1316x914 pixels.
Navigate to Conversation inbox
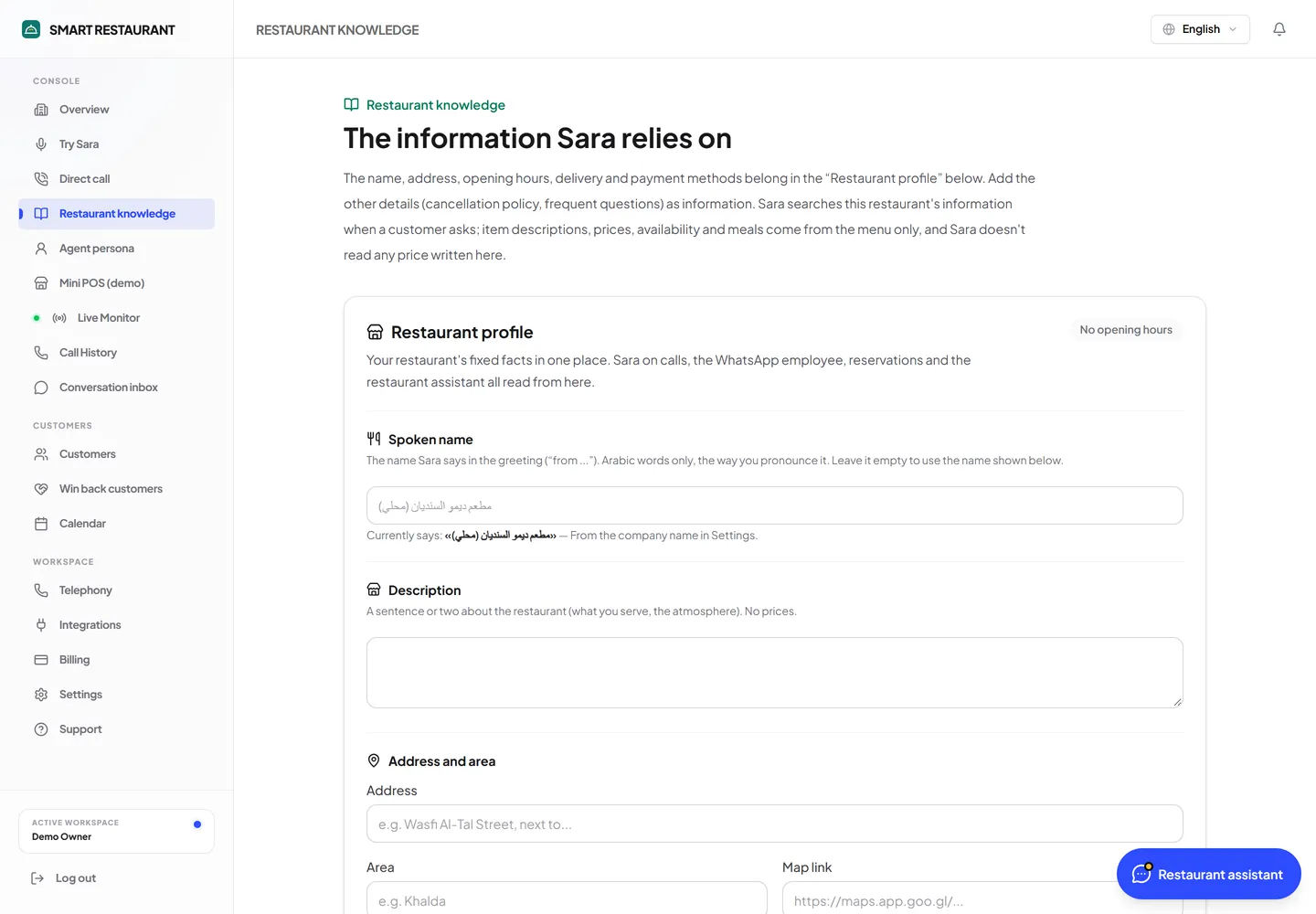(x=117, y=388)
